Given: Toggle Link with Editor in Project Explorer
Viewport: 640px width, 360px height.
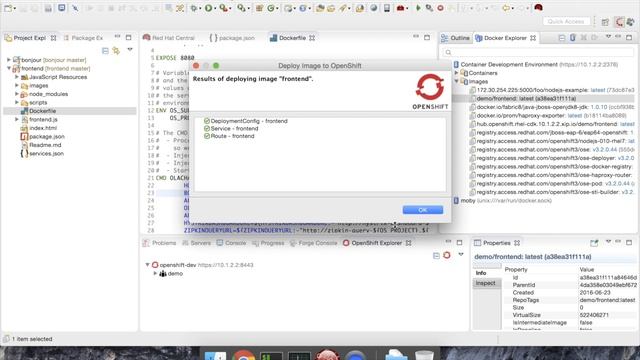Looking at the screenshot, I should coord(116,51).
